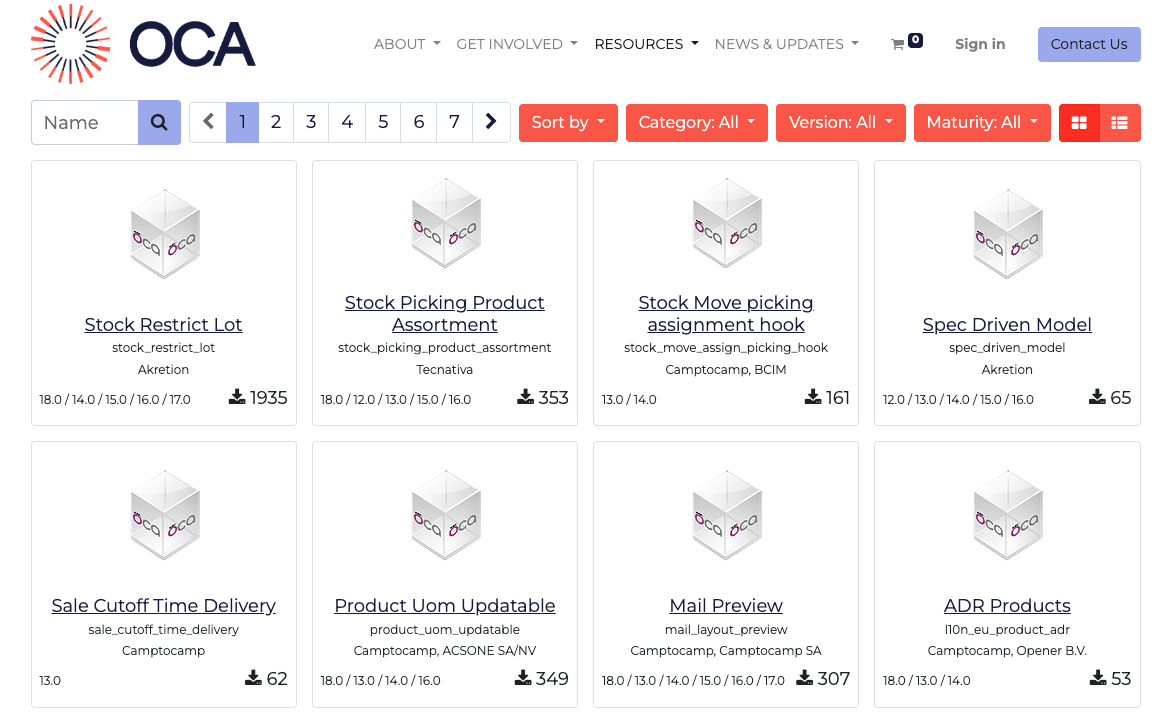The height and width of the screenshot is (717, 1170).
Task: Go to previous page arrow
Action: (x=208, y=122)
